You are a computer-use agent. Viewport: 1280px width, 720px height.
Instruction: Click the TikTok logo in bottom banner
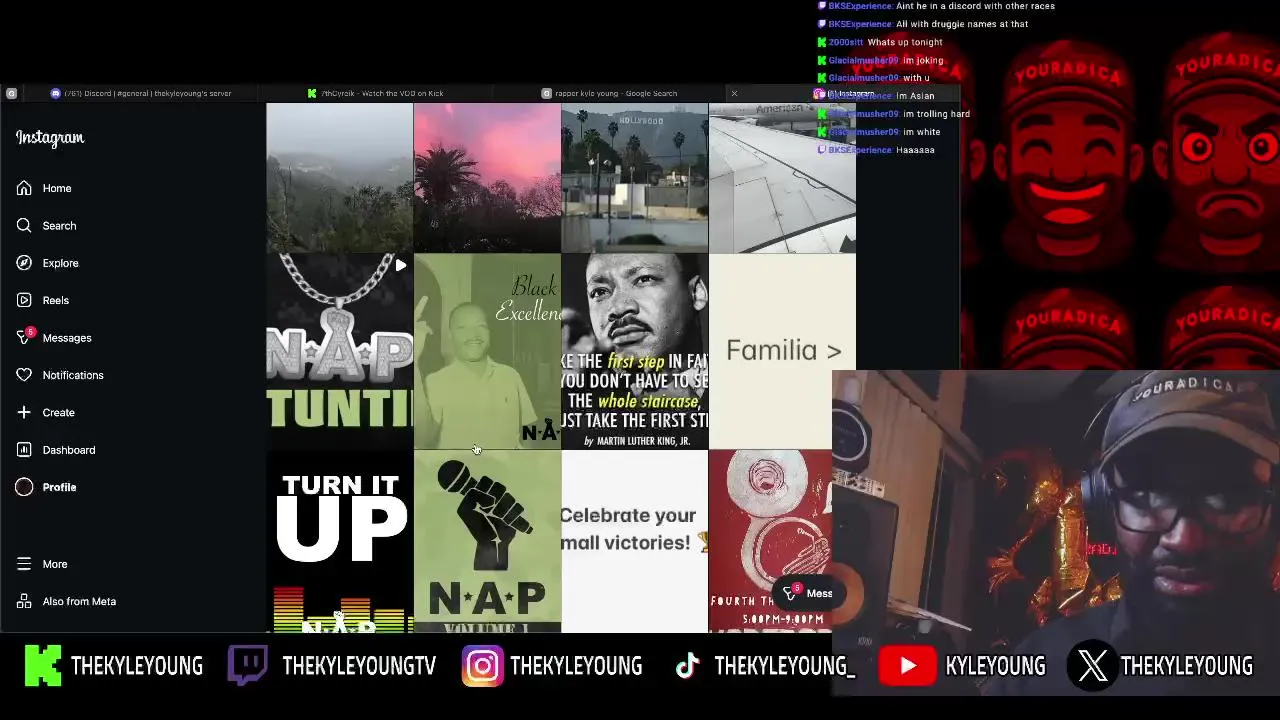[x=687, y=666]
